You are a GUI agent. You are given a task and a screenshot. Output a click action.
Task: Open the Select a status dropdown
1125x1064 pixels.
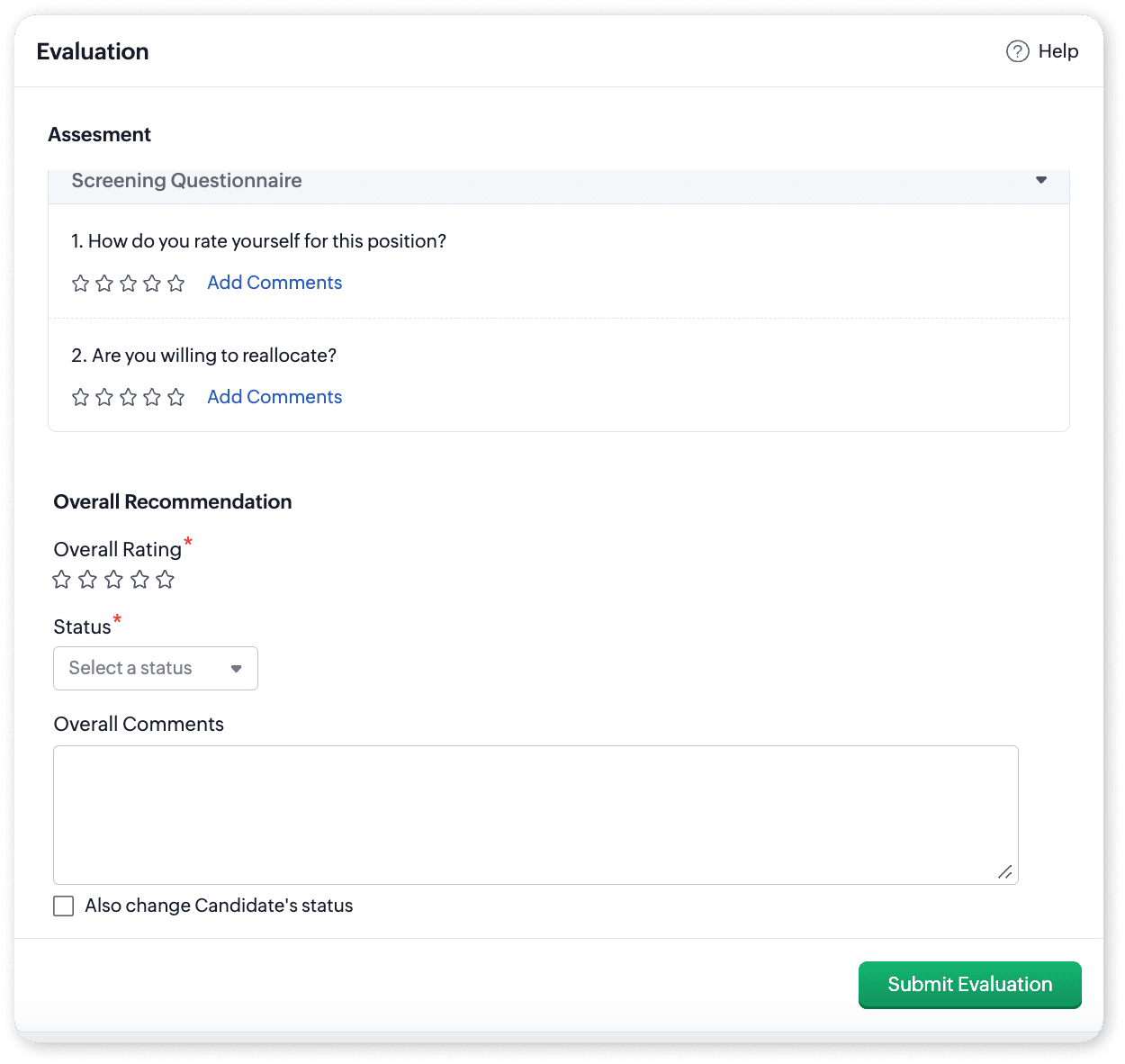(x=156, y=668)
